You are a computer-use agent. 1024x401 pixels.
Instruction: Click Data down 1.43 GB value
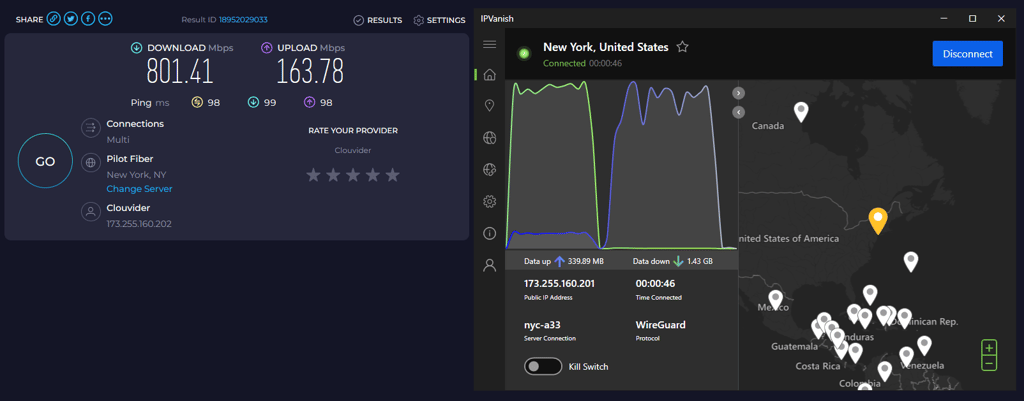pyautogui.click(x=700, y=261)
